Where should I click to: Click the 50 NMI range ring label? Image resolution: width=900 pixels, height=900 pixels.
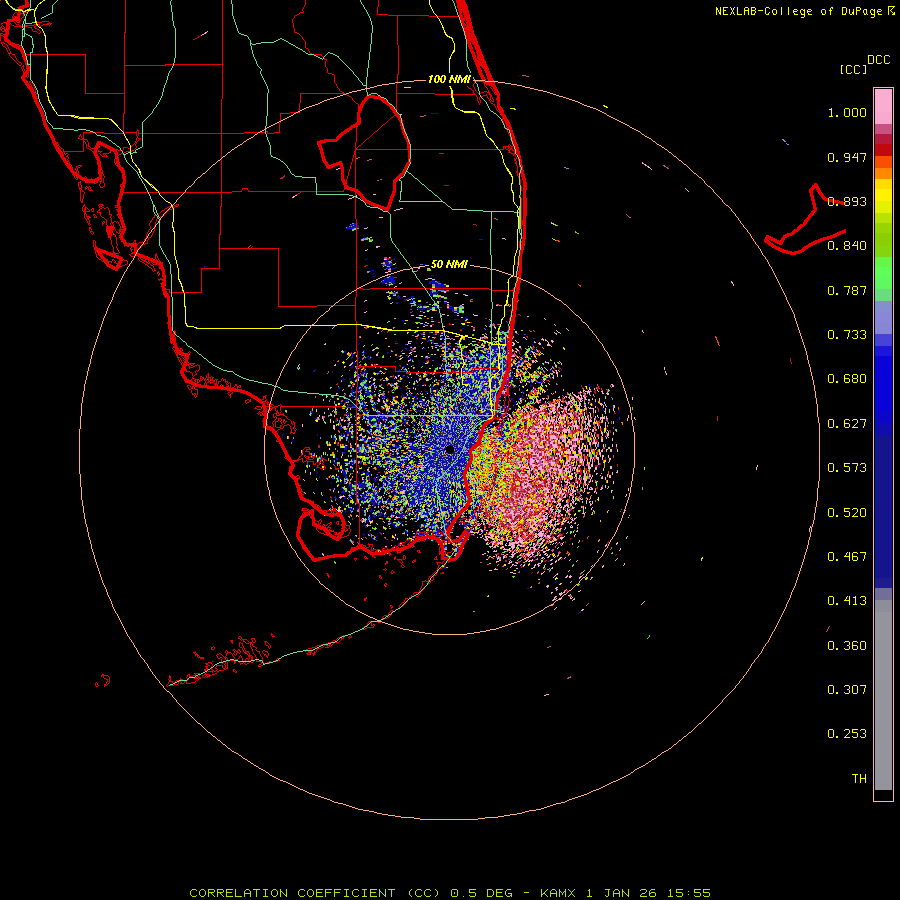449,264
